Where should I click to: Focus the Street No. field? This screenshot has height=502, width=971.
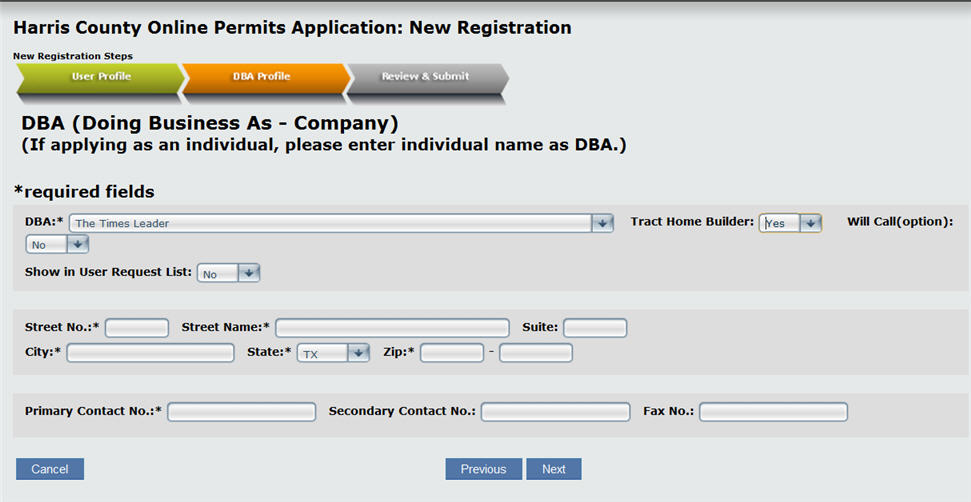tap(137, 328)
